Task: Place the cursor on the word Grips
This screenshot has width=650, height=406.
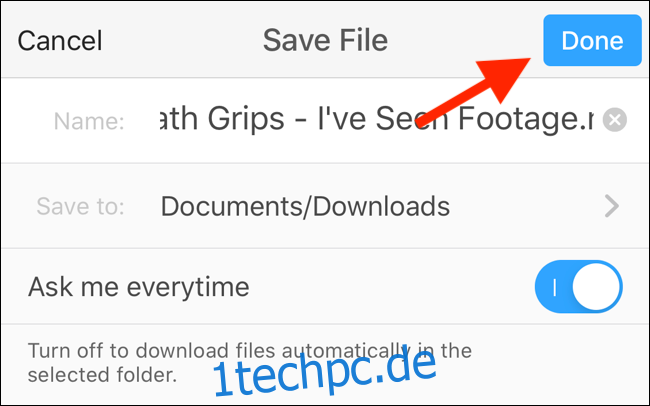Action: (246, 119)
